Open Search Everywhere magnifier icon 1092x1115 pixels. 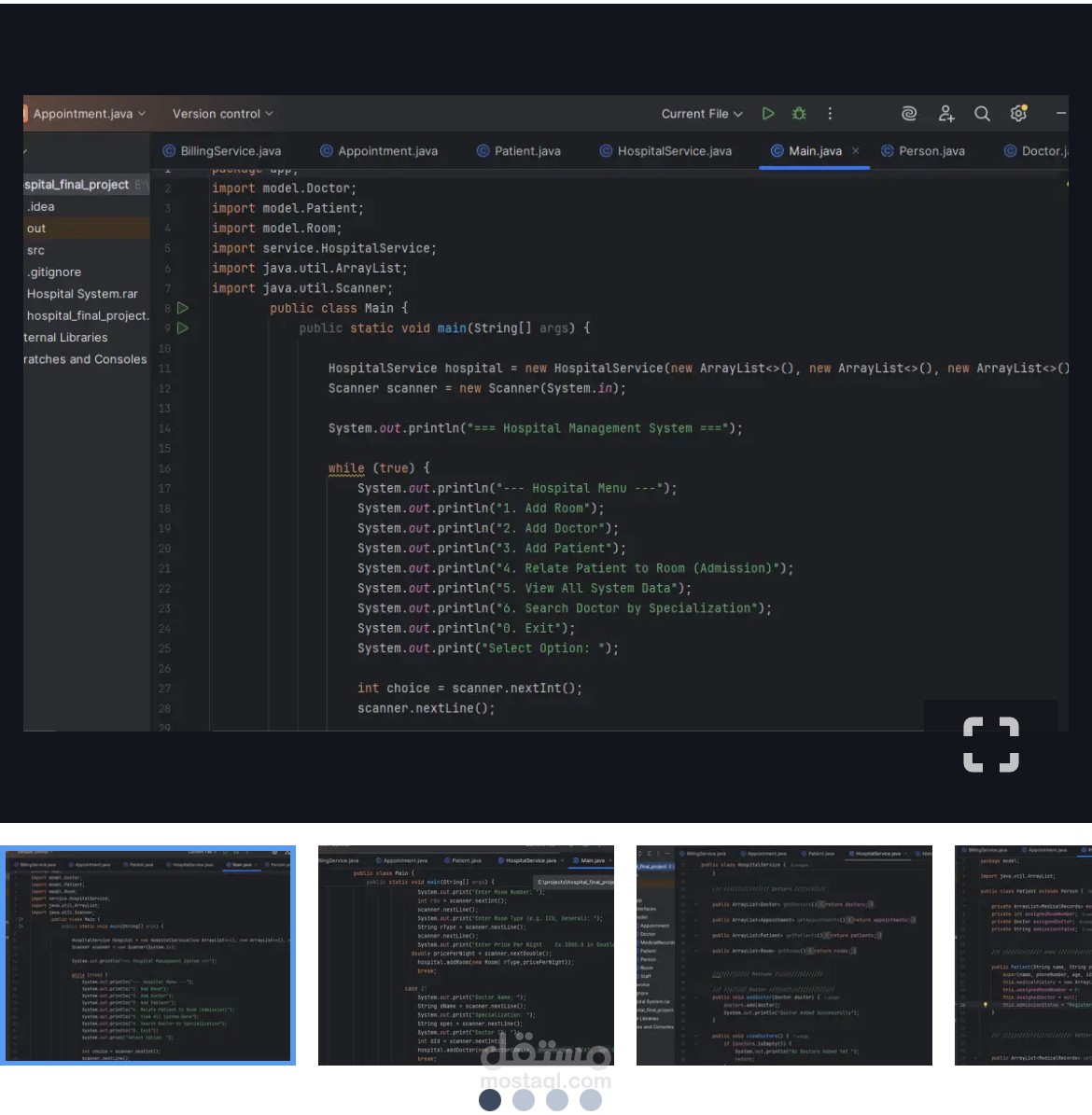[982, 114]
